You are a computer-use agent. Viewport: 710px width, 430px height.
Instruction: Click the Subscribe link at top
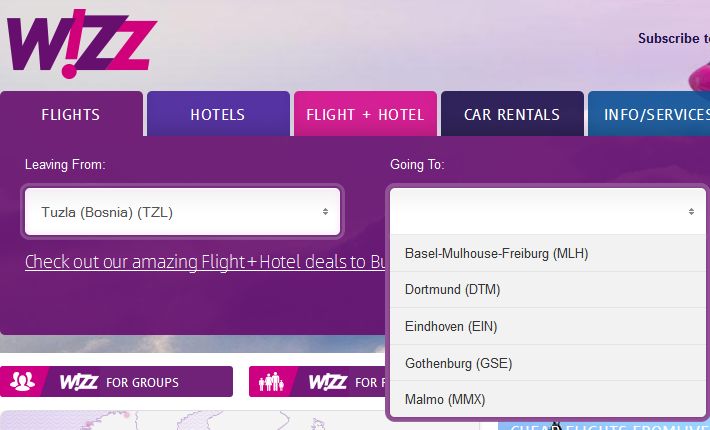674,38
